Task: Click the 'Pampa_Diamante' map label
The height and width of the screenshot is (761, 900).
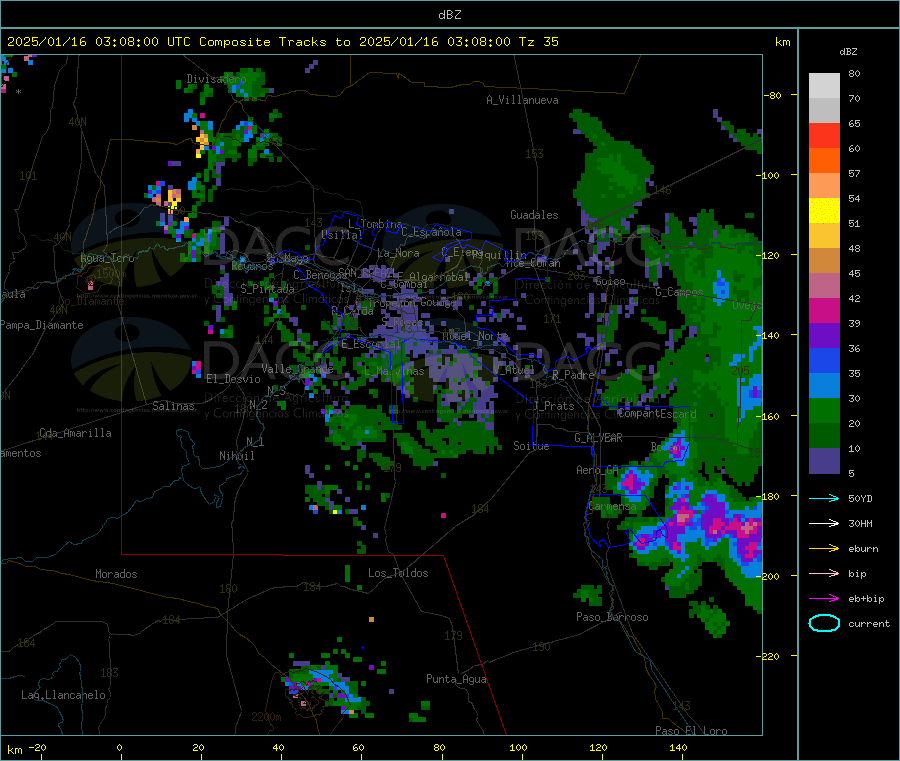Action: coord(41,325)
